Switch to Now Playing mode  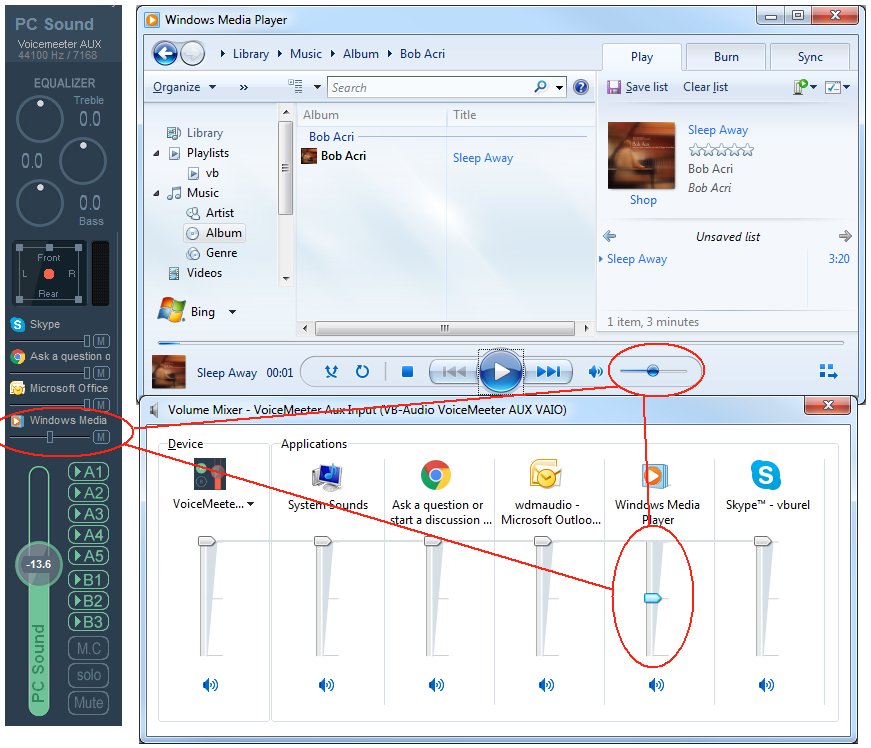click(x=828, y=370)
